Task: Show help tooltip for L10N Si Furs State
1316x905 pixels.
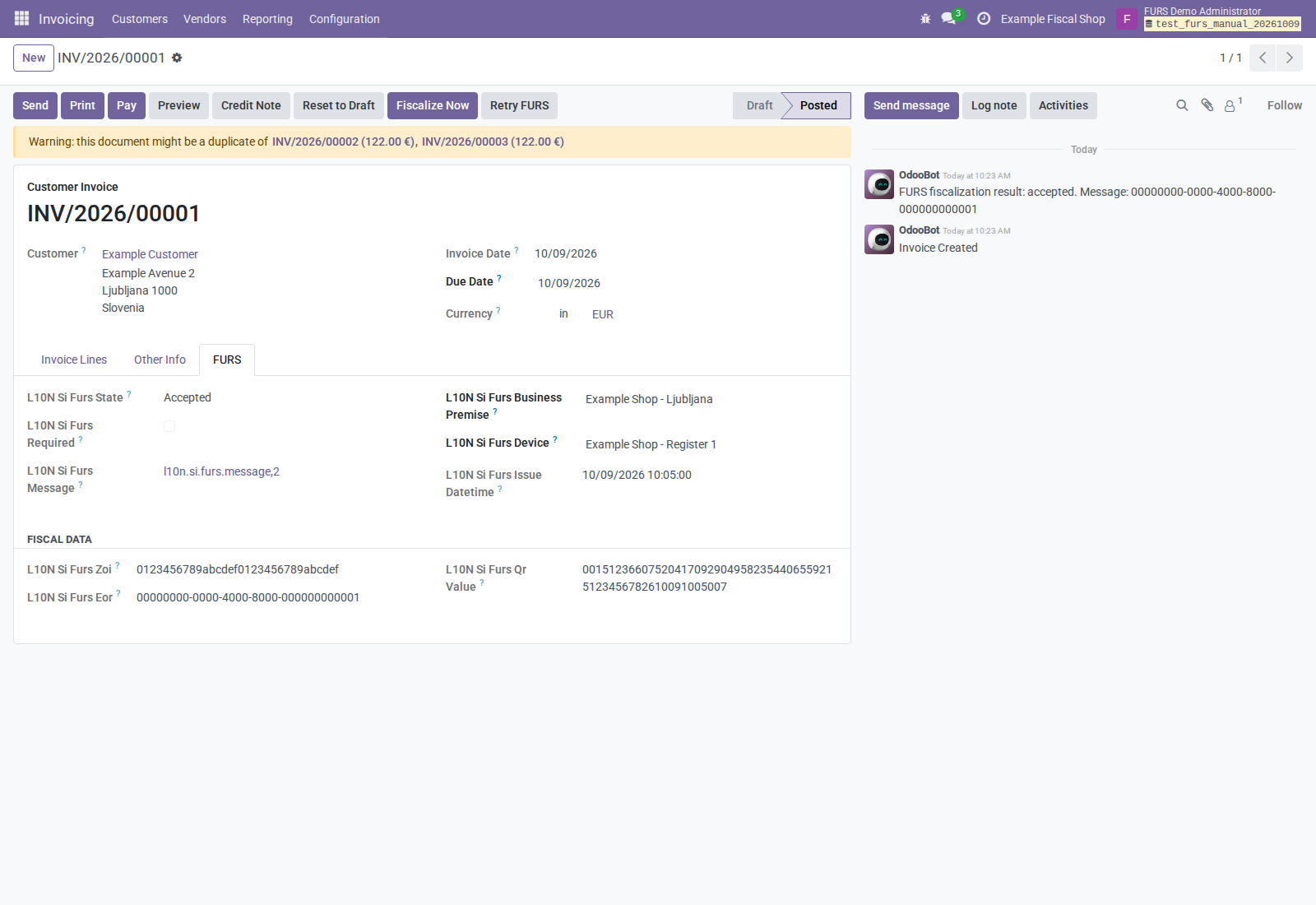Action: click(x=129, y=394)
